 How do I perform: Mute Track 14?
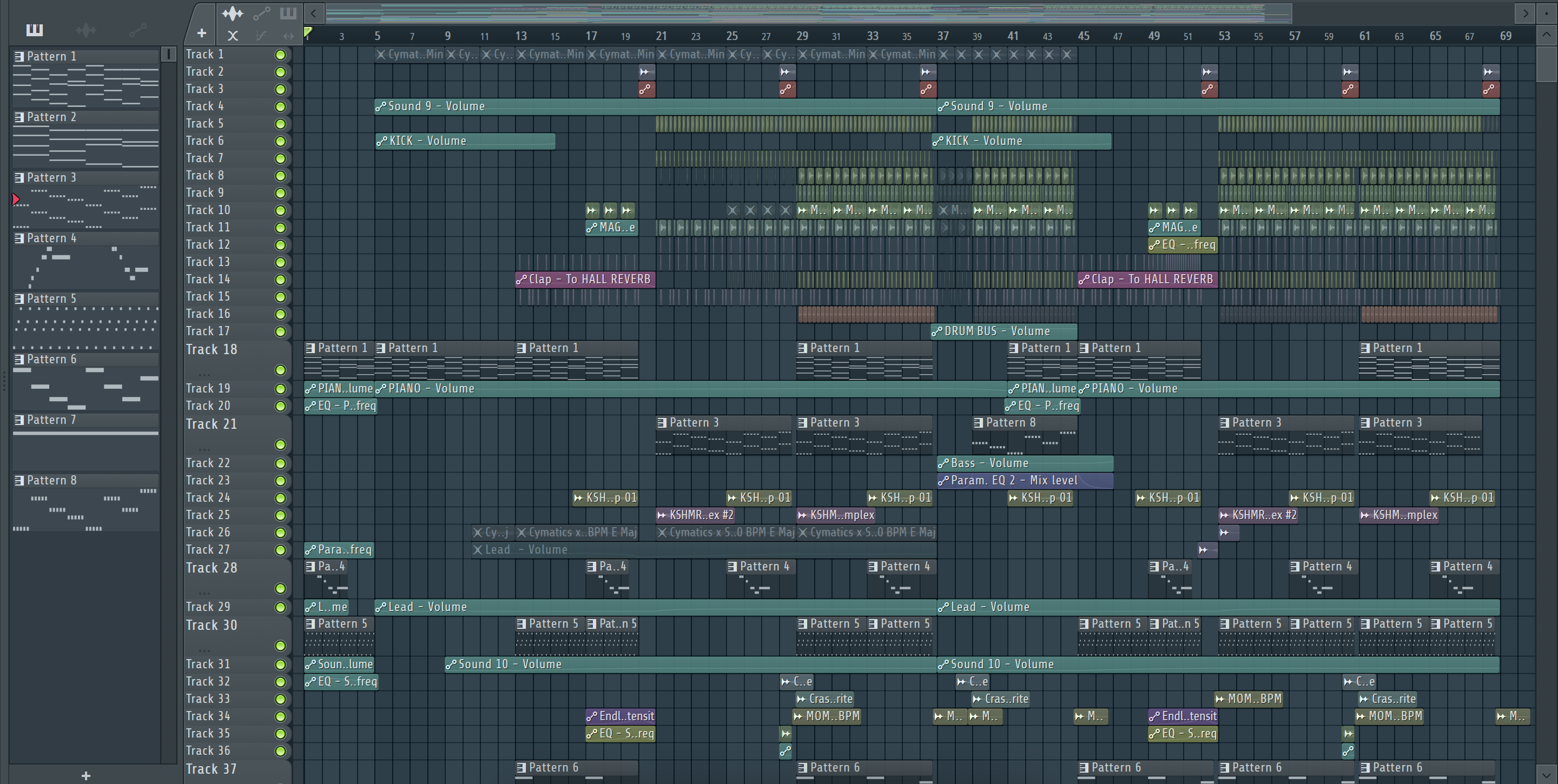tap(280, 280)
